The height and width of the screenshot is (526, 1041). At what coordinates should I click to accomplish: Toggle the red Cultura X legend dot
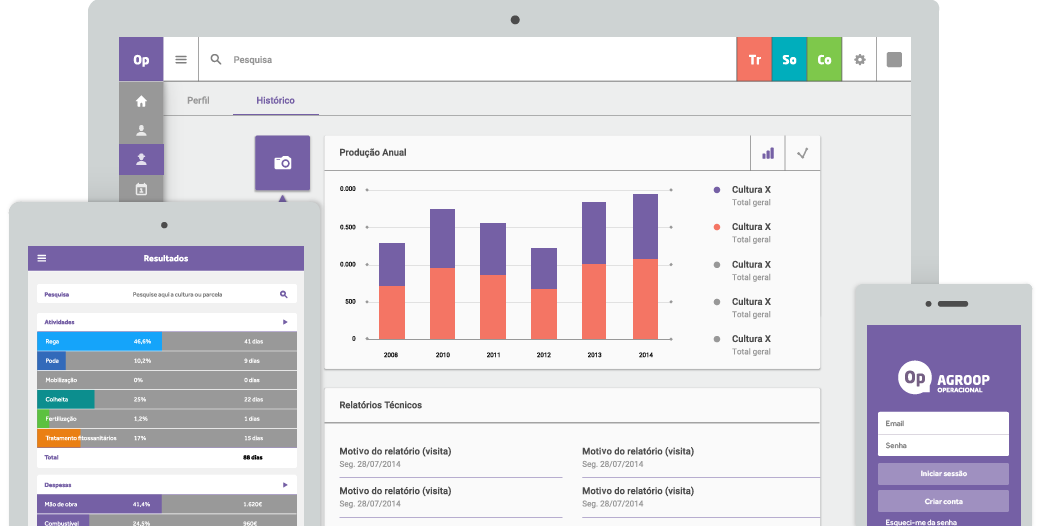pyautogui.click(x=716, y=226)
